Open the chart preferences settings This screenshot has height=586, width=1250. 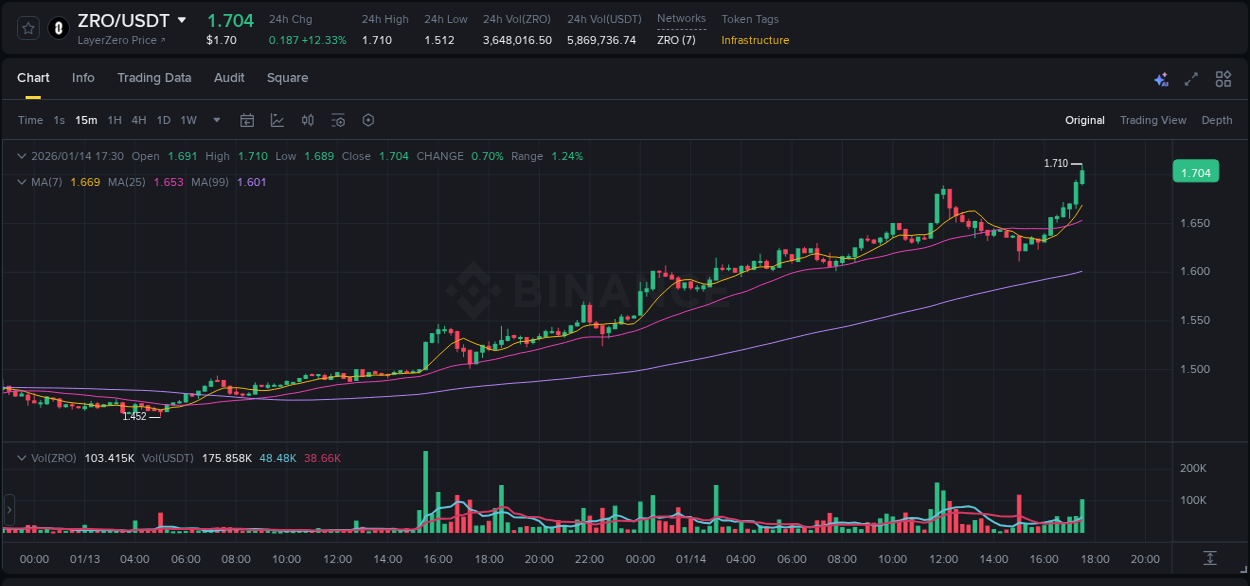pos(368,119)
